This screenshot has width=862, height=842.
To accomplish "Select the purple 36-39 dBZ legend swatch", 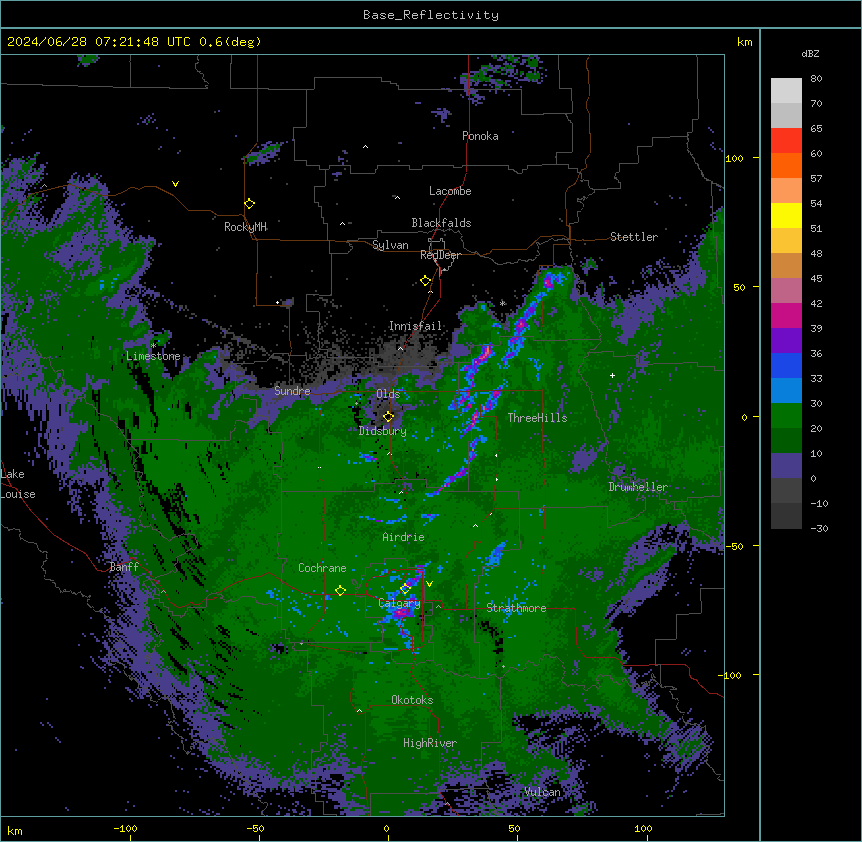I will 786,341.
